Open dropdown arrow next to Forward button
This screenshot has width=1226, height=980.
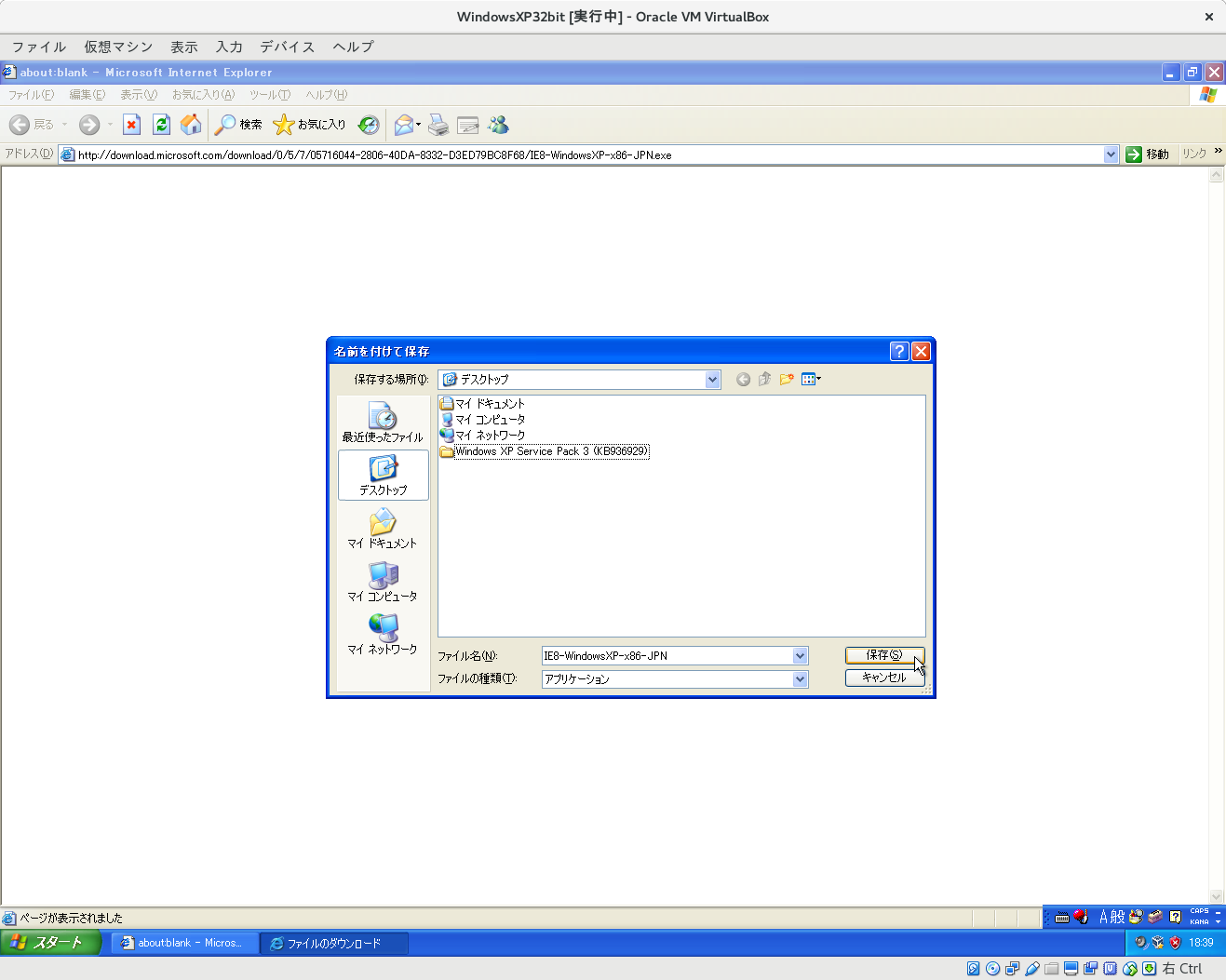[110, 125]
